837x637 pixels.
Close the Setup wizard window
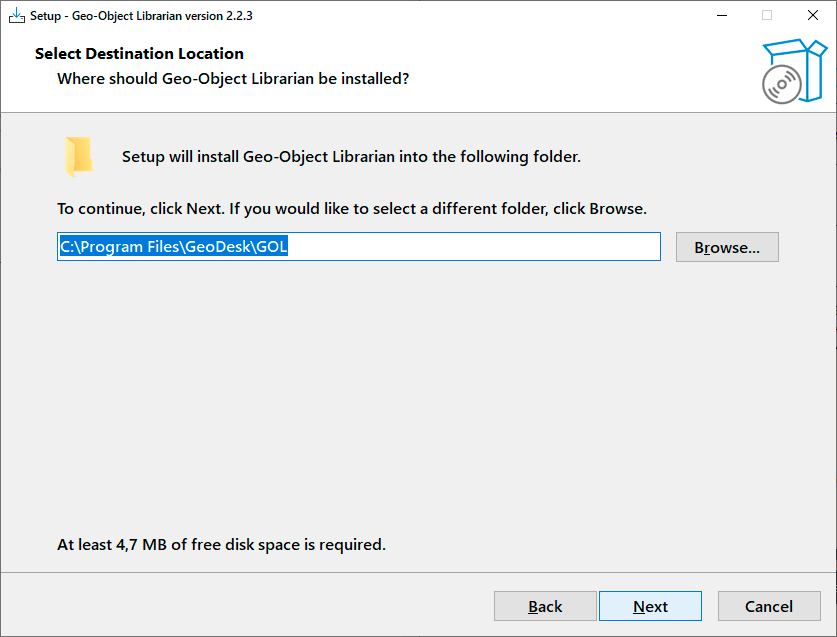813,16
